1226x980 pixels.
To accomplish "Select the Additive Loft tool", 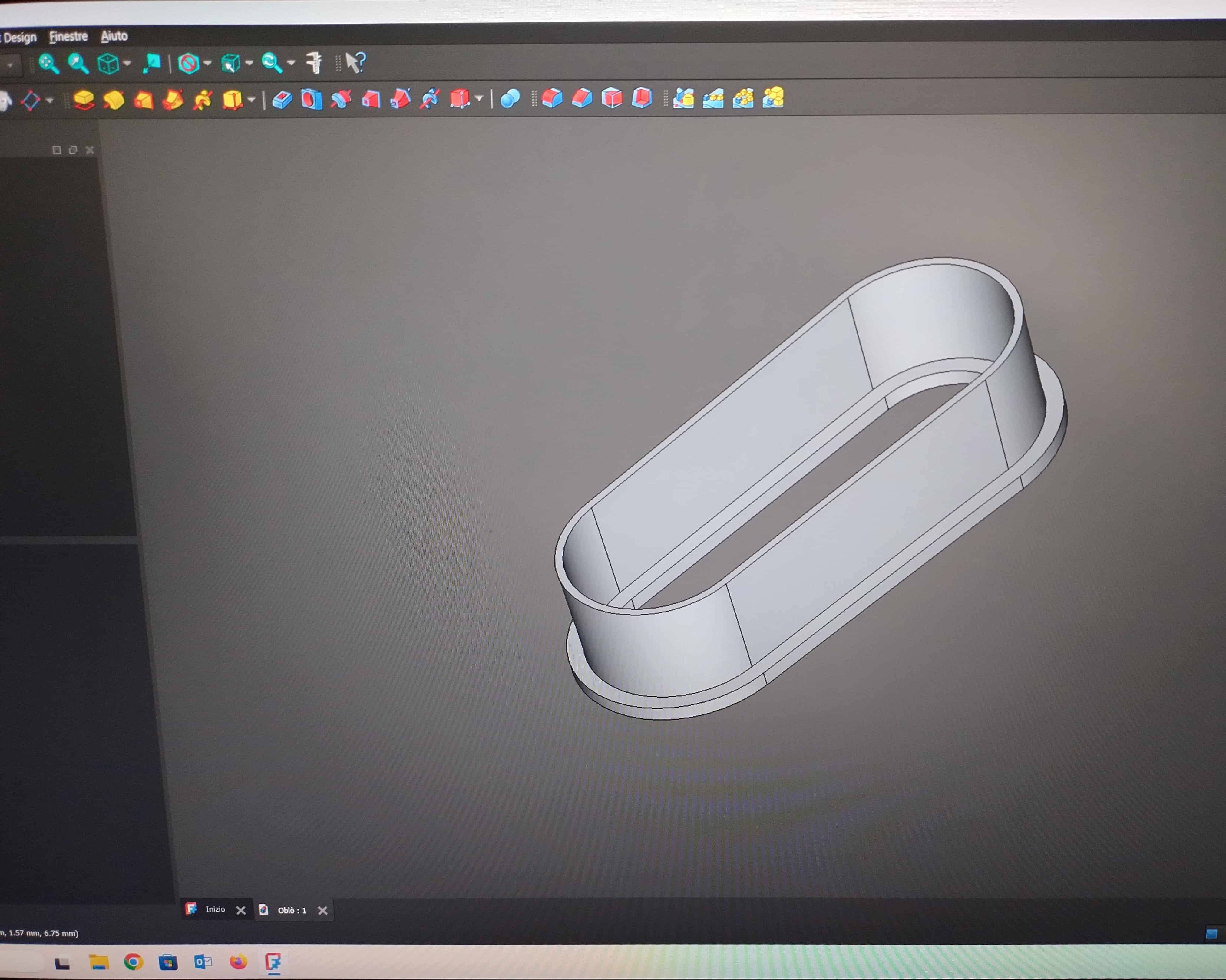I will (x=143, y=100).
